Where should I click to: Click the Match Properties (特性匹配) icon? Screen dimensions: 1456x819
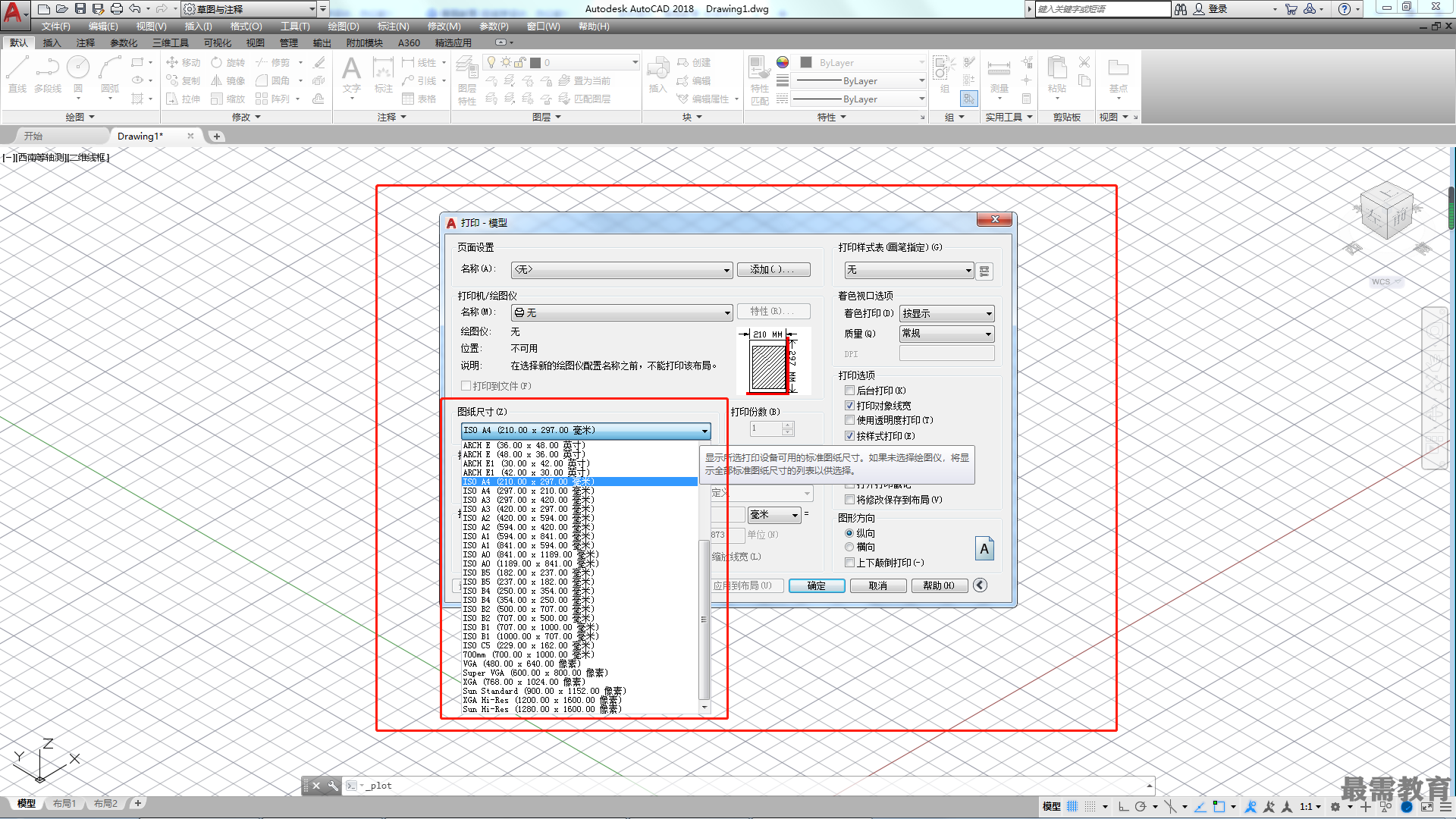click(759, 80)
